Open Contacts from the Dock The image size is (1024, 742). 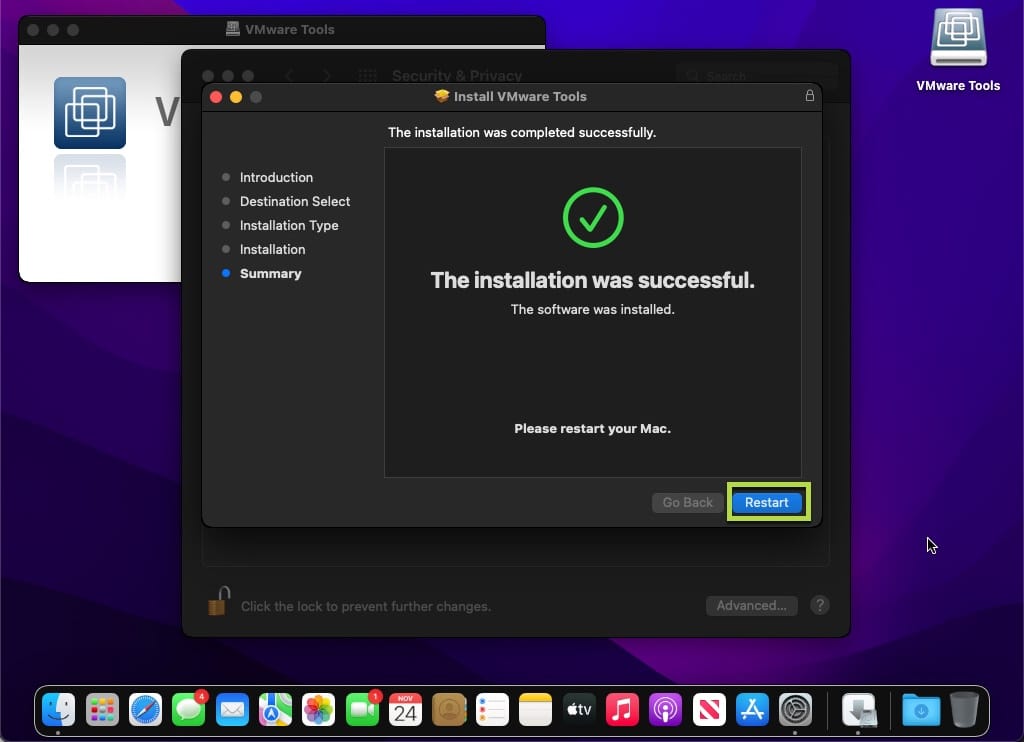pyautogui.click(x=449, y=709)
